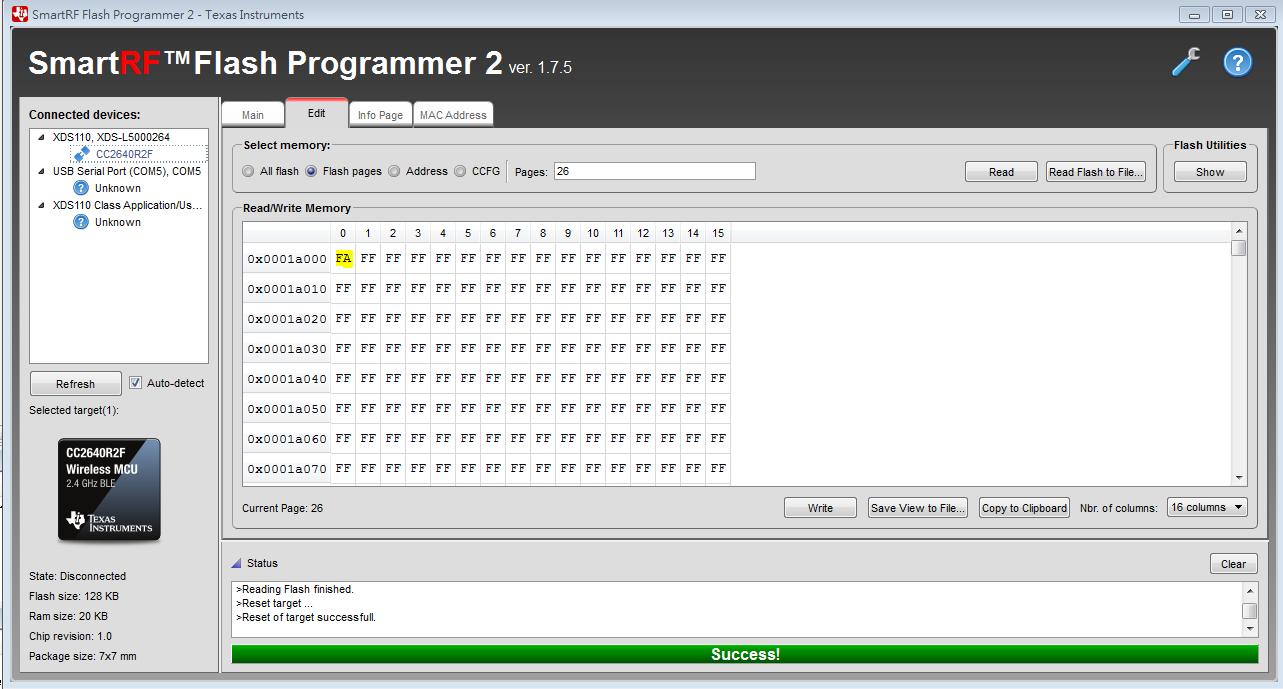Click memory view scroll down arrow
Screen dimensions: 1283x689
(1239, 478)
